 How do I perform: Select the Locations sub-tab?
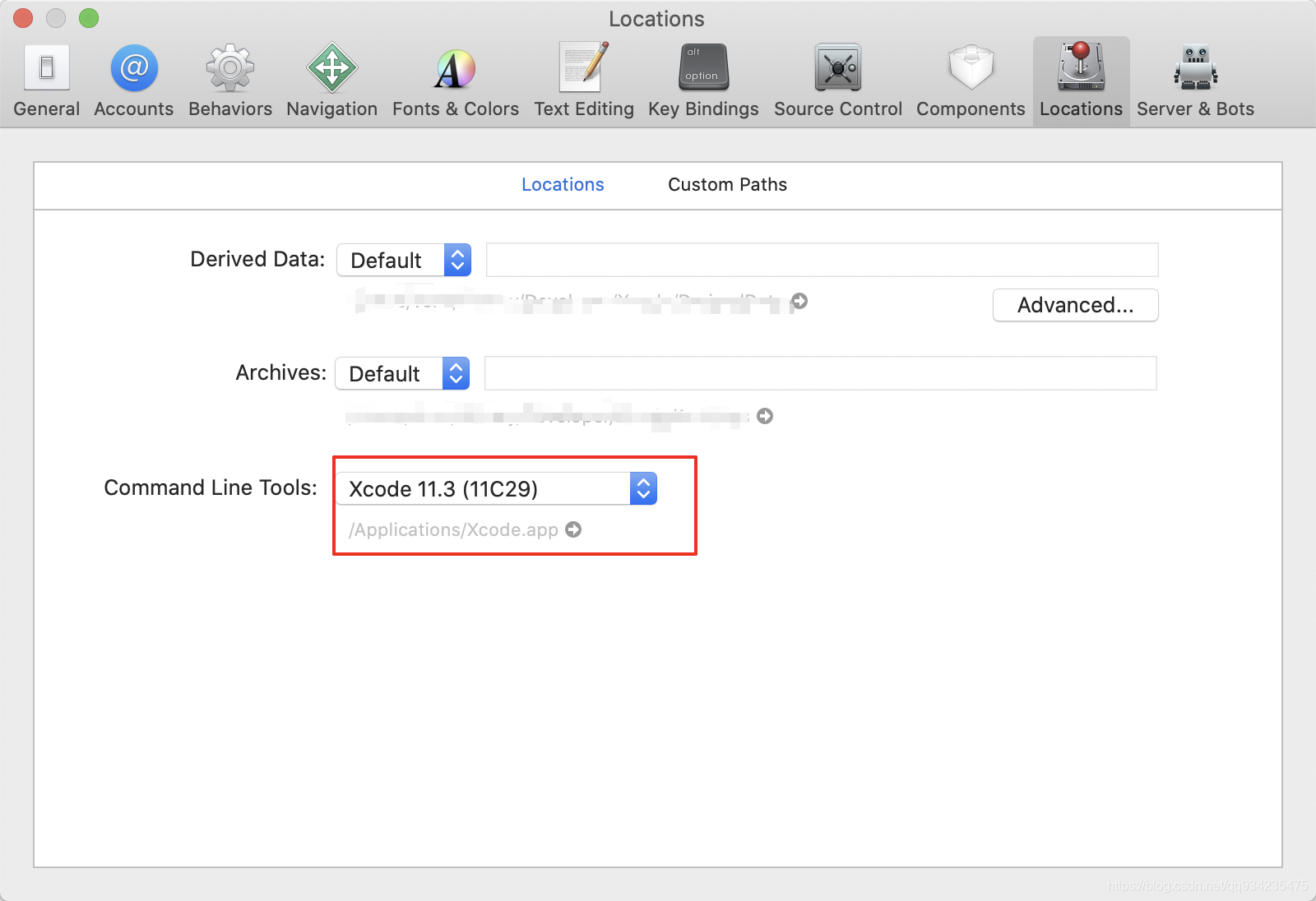563,184
